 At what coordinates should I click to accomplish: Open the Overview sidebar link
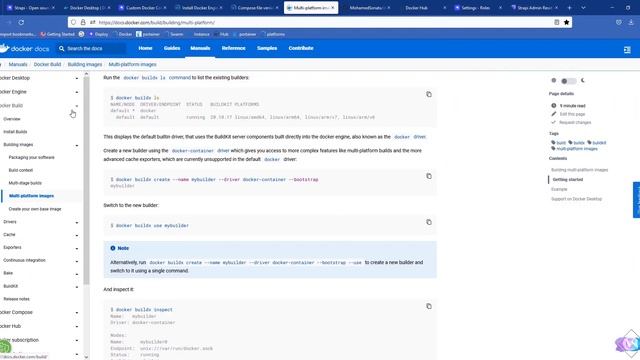coord(12,119)
